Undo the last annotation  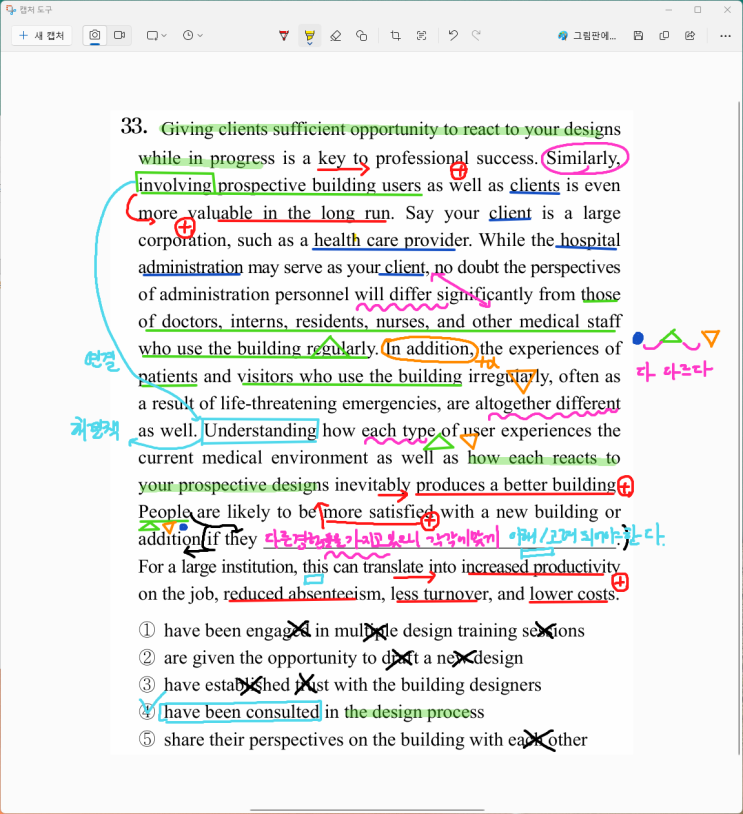point(453,35)
